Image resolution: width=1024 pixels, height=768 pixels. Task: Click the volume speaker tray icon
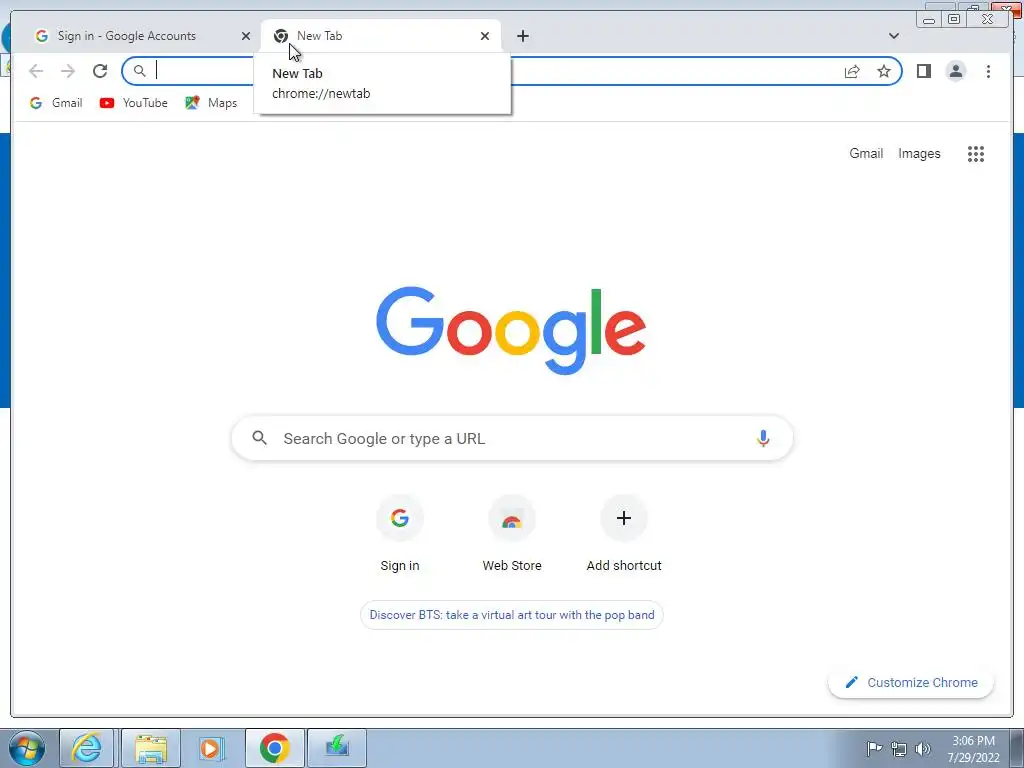pos(923,748)
